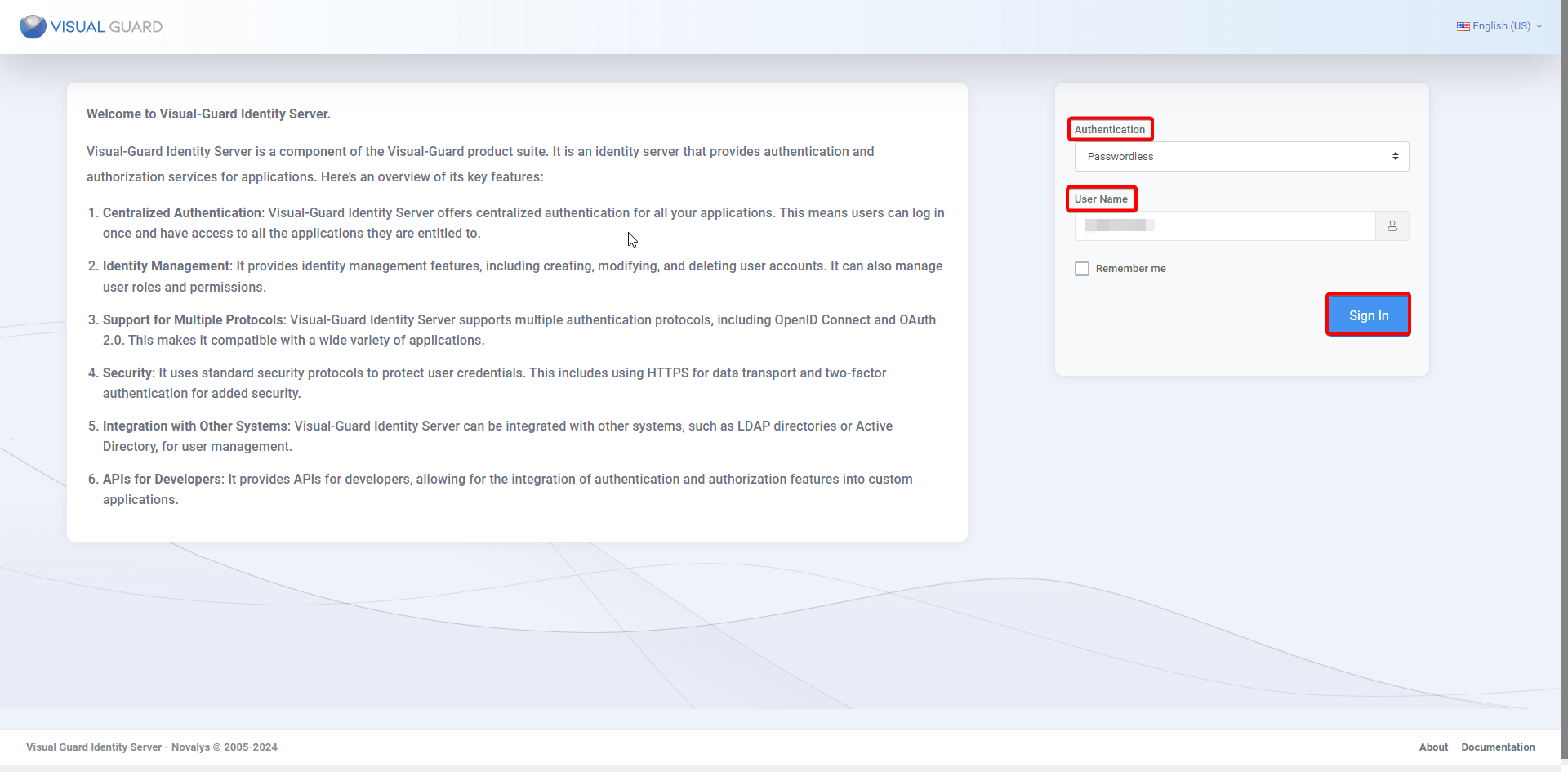This screenshot has height=772, width=1568.
Task: Open the English (US) language dropdown
Action: [x=1501, y=25]
